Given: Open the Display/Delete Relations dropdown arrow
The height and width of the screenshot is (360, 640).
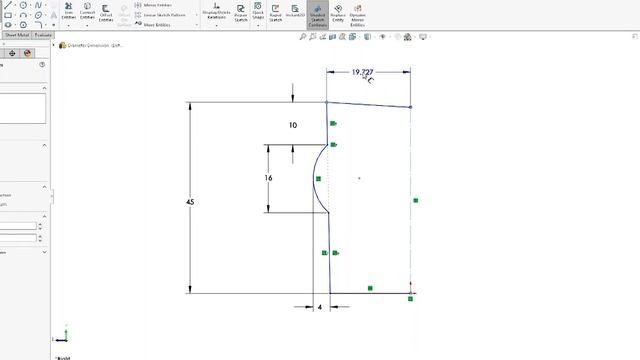Looking at the screenshot, I should (216, 26).
